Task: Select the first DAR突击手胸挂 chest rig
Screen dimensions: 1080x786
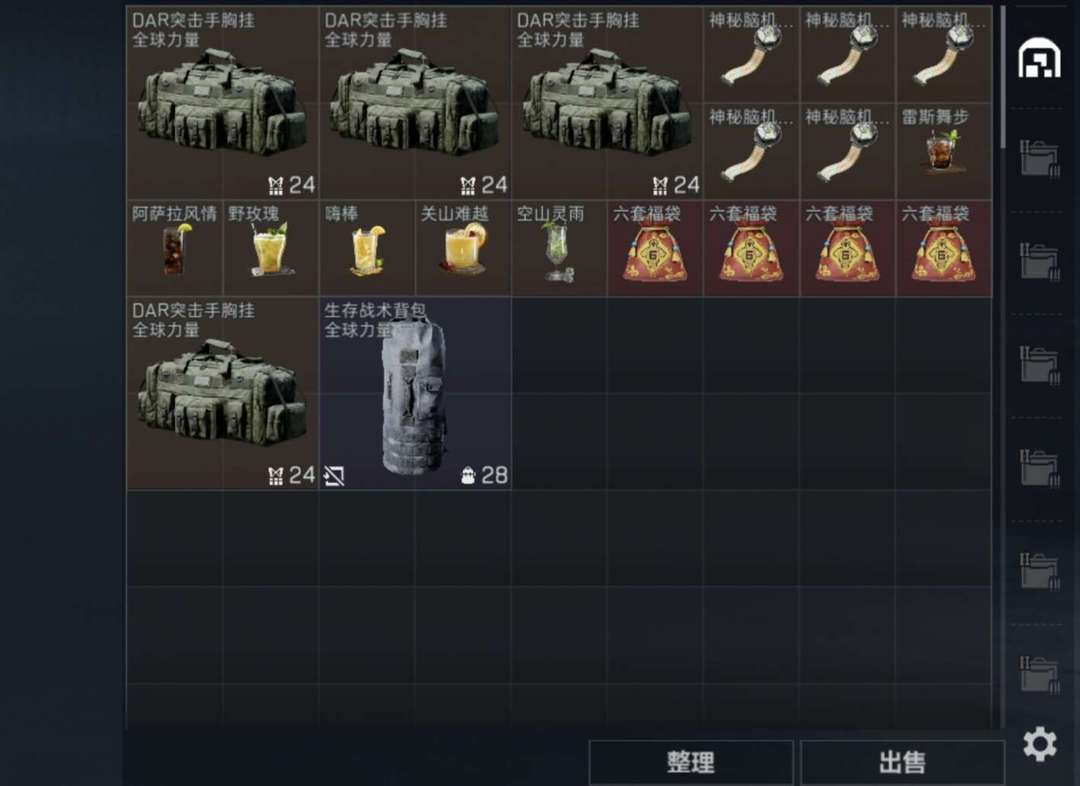Action: [x=222, y=103]
